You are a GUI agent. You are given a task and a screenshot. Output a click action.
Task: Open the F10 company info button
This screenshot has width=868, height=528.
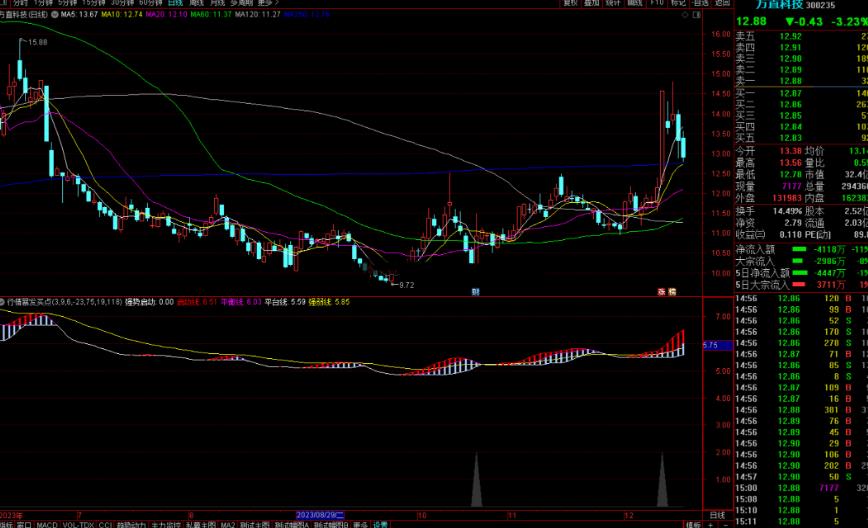click(657, 3)
